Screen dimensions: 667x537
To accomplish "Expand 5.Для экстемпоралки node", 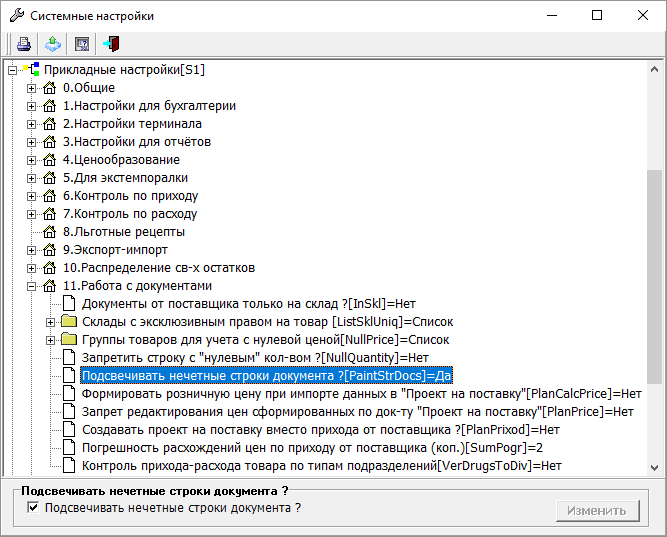I will point(31,178).
